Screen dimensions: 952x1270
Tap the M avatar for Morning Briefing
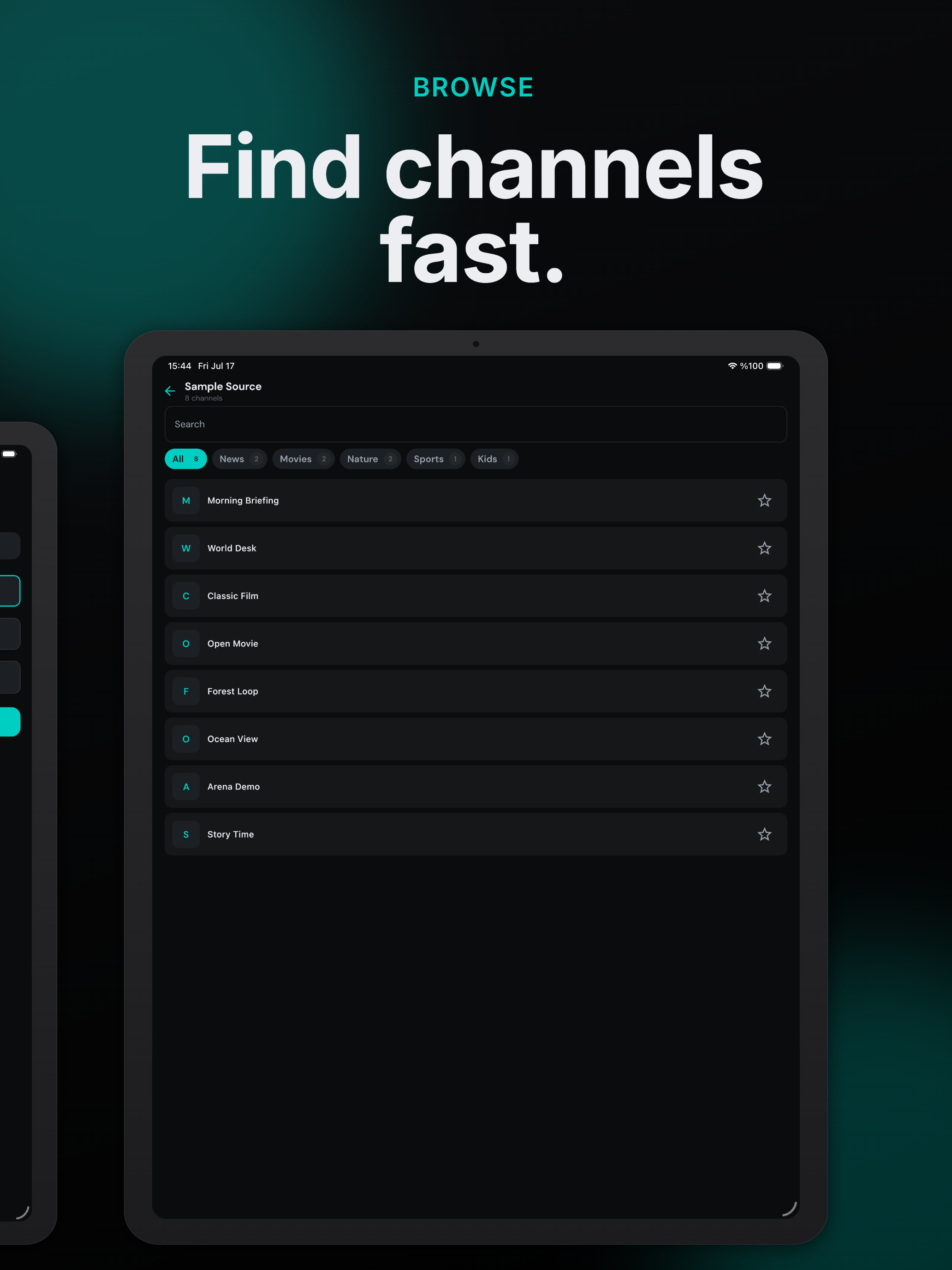[186, 501]
